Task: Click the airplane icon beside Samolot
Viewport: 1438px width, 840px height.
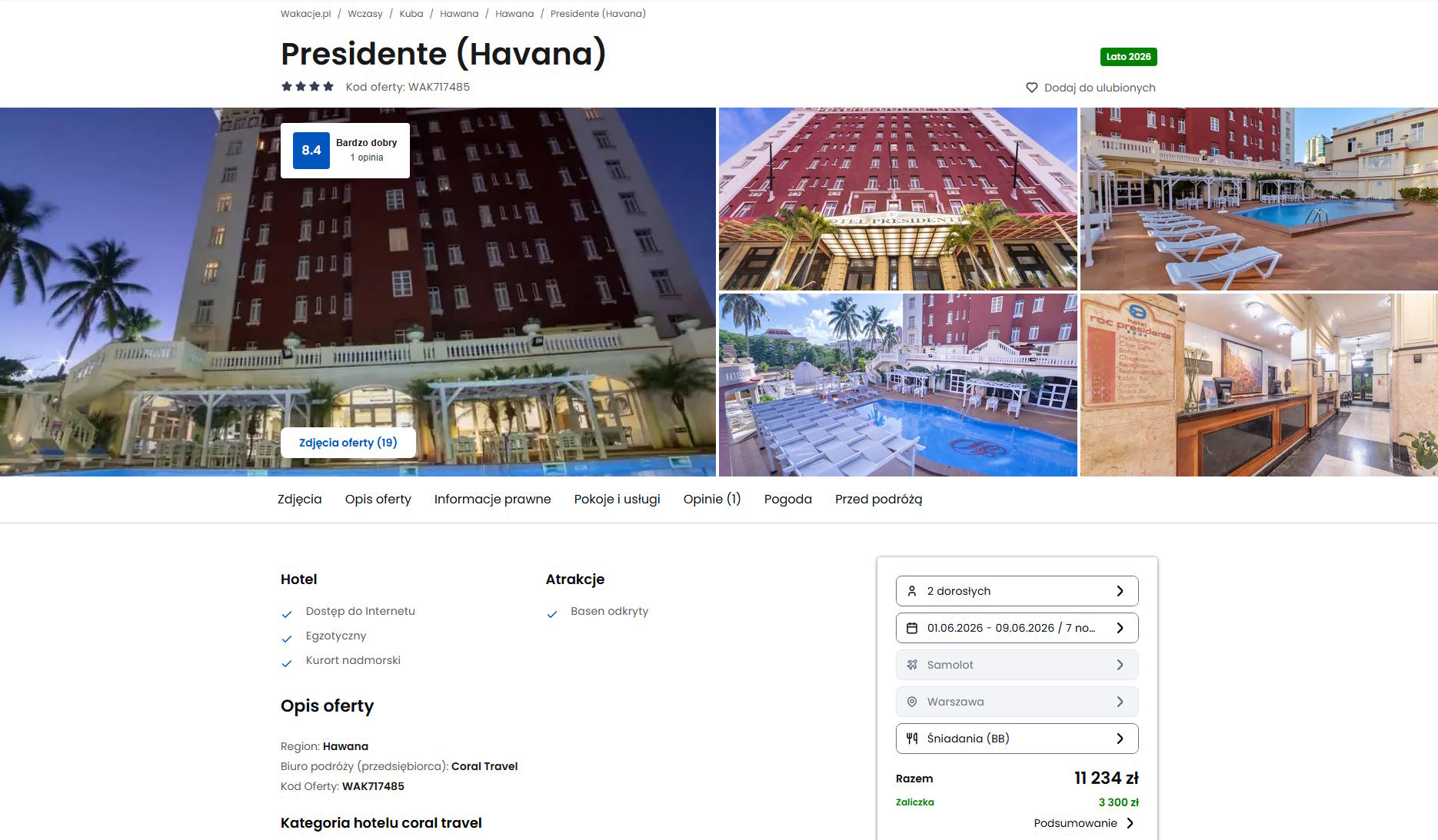Action: click(x=912, y=665)
